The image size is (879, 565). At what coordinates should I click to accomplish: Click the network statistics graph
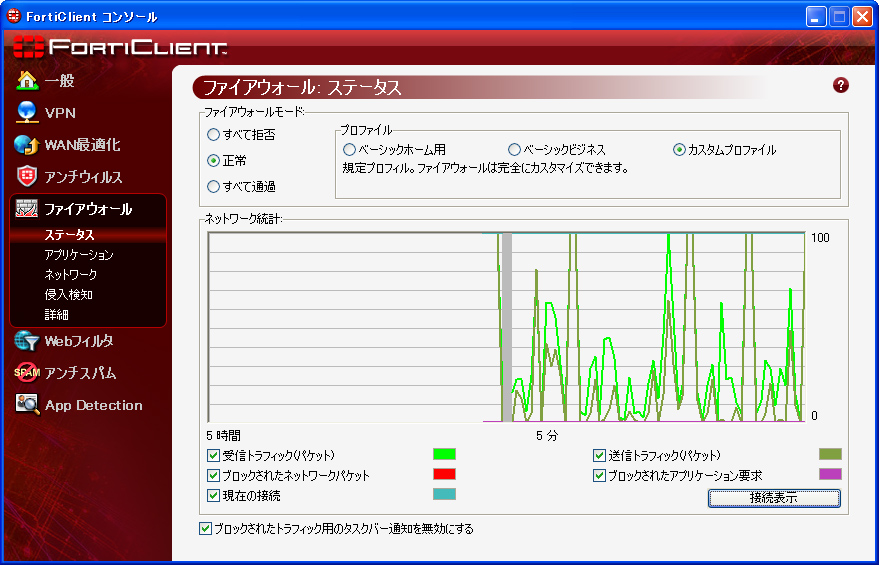507,327
